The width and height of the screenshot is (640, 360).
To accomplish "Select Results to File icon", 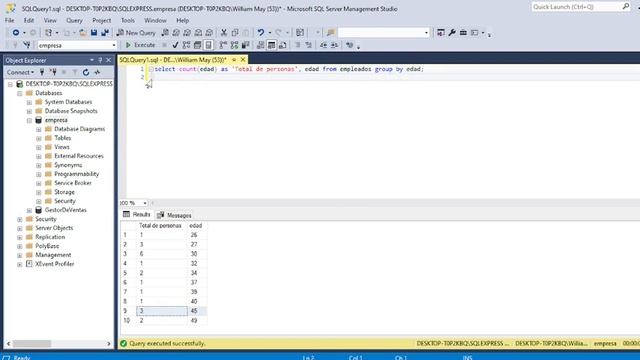I will [x=282, y=45].
